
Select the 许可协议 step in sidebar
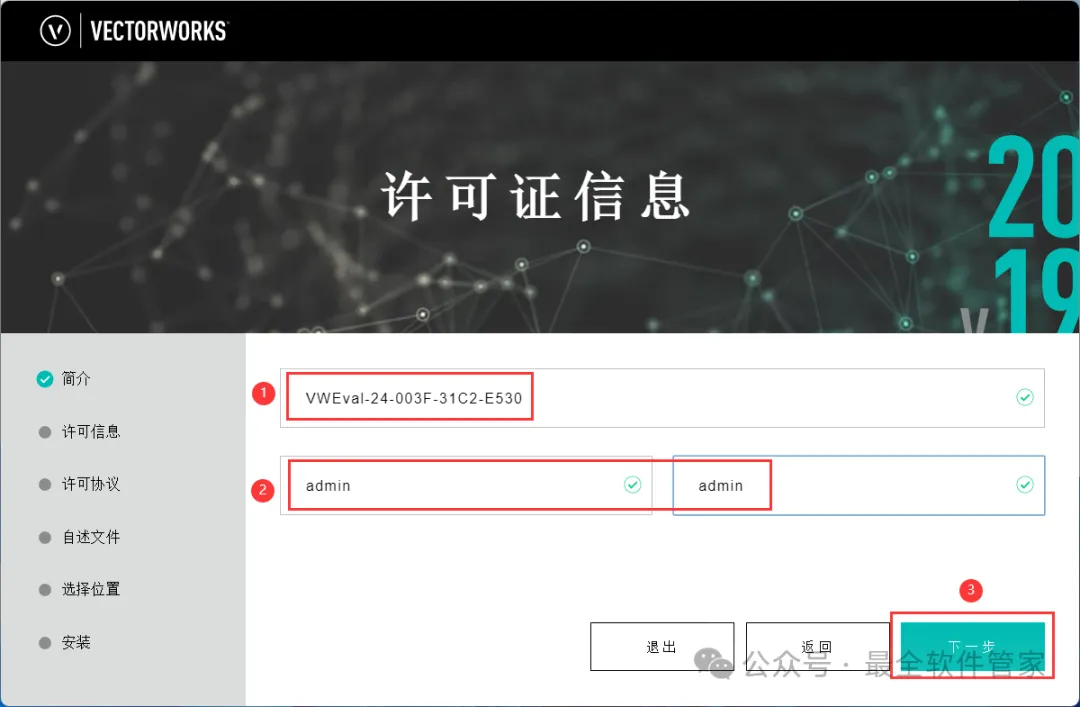coord(79,484)
